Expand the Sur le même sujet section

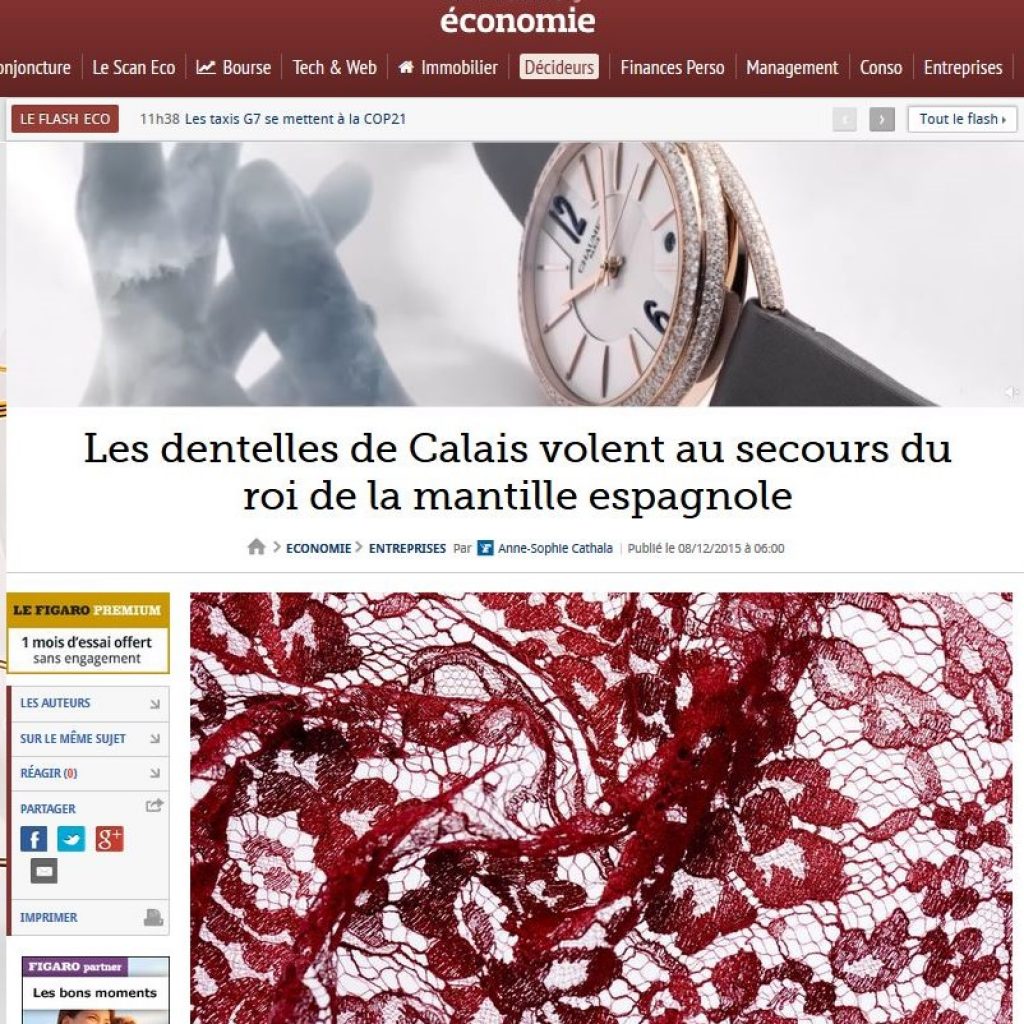90,739
